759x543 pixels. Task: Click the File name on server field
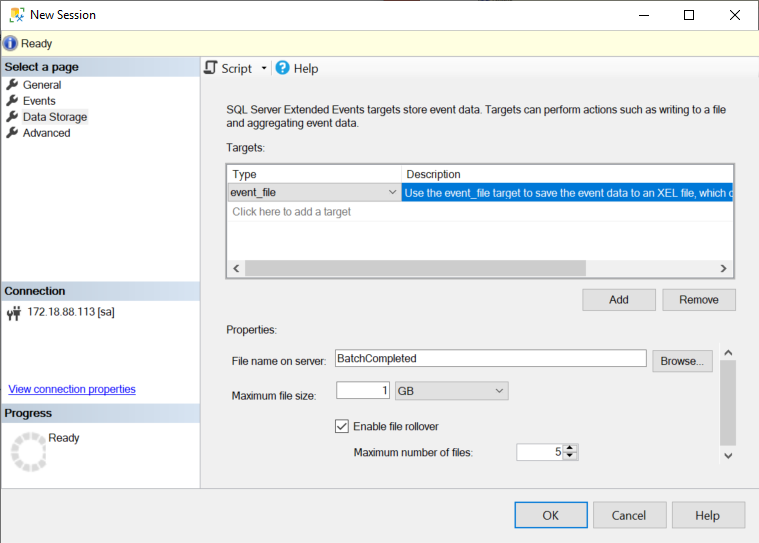click(x=490, y=358)
